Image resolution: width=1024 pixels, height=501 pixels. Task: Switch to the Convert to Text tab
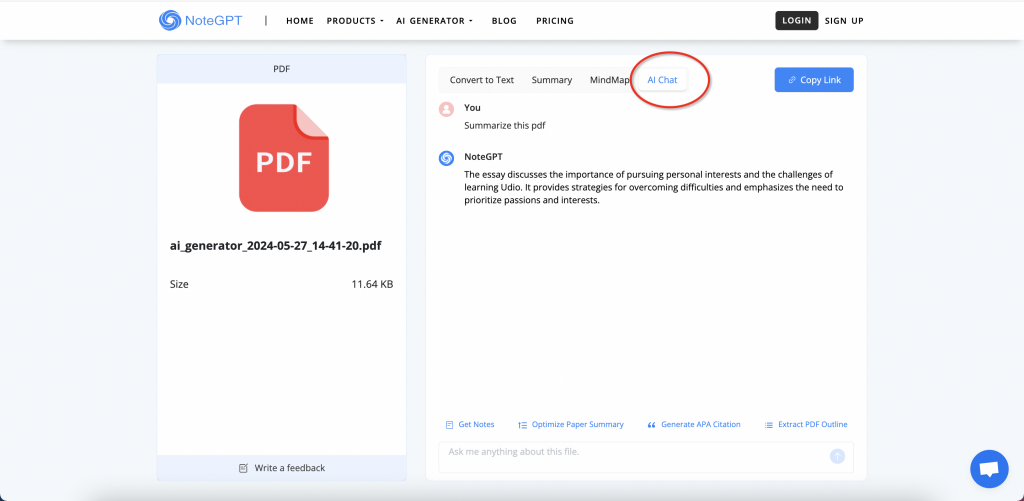(x=481, y=80)
